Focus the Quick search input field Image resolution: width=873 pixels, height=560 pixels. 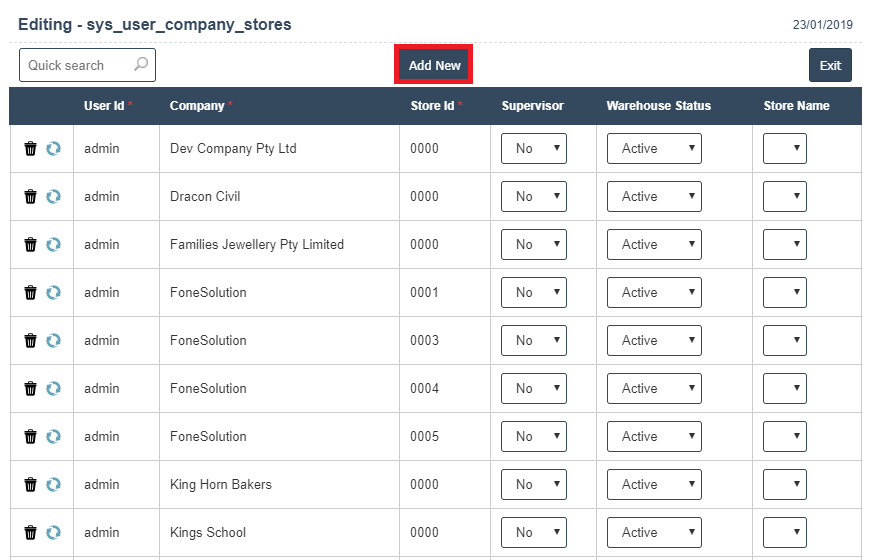[76, 65]
